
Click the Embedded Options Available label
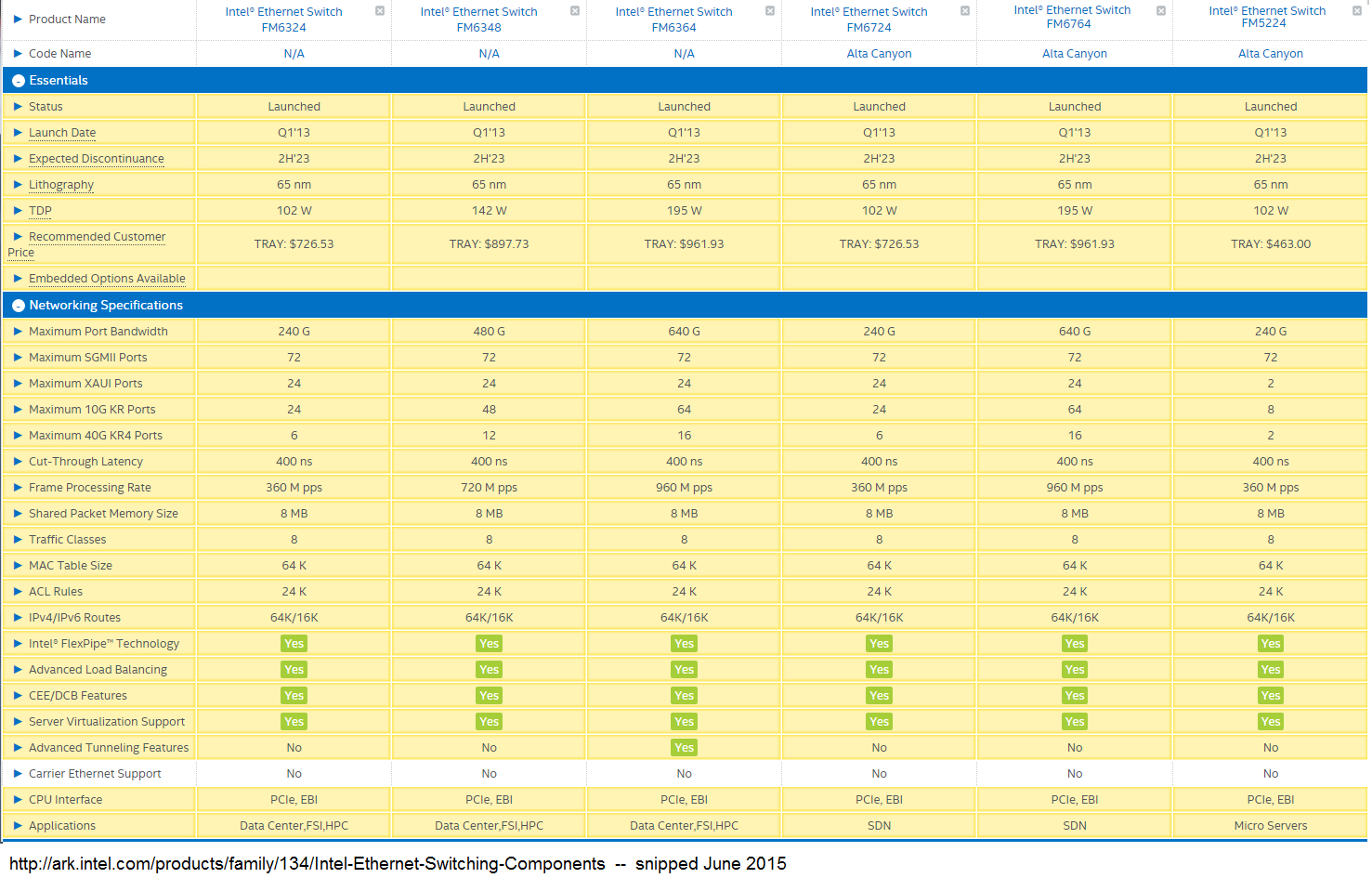[x=107, y=279]
